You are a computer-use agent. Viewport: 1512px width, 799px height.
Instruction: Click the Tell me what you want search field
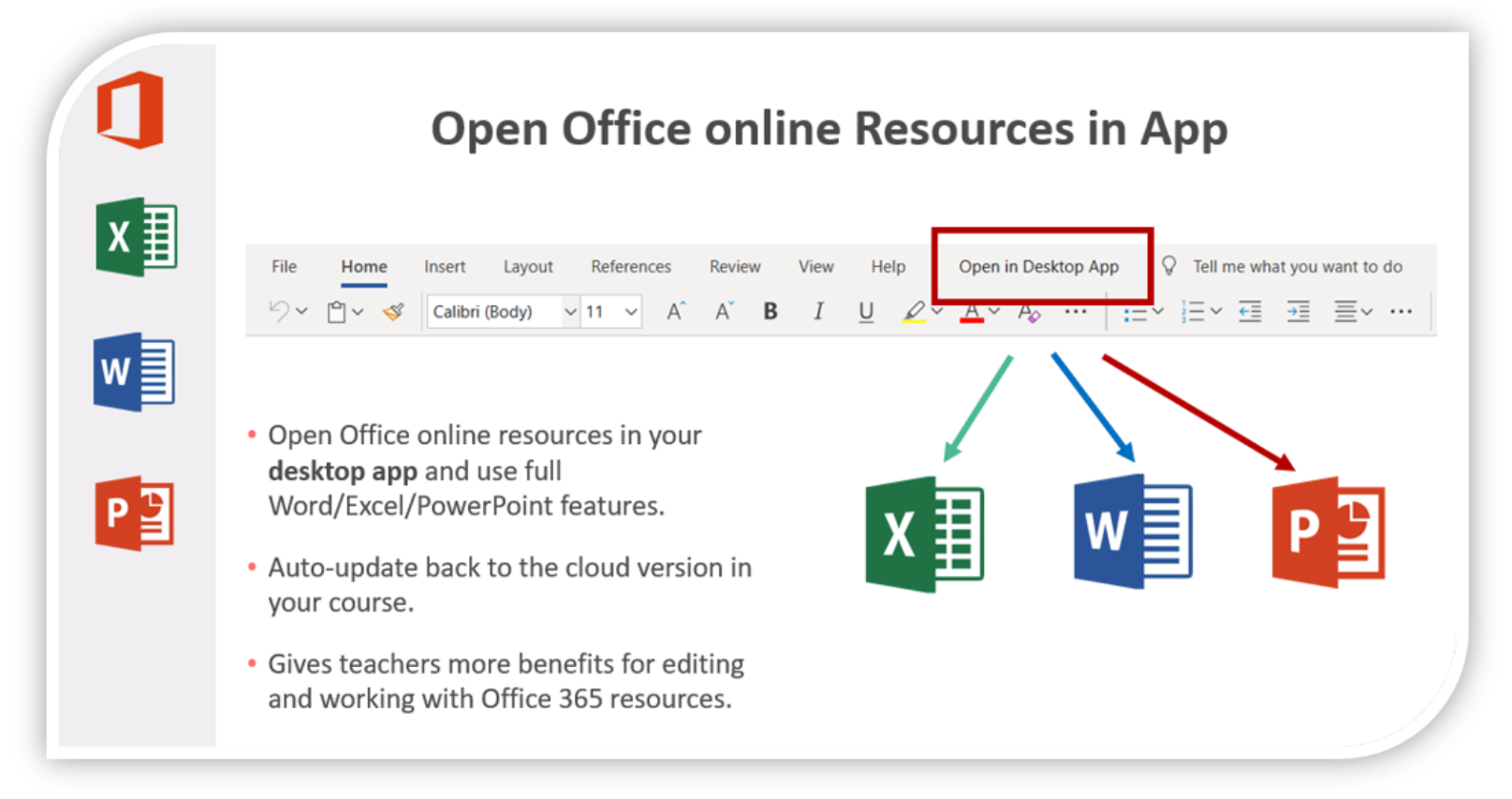coord(1297,267)
